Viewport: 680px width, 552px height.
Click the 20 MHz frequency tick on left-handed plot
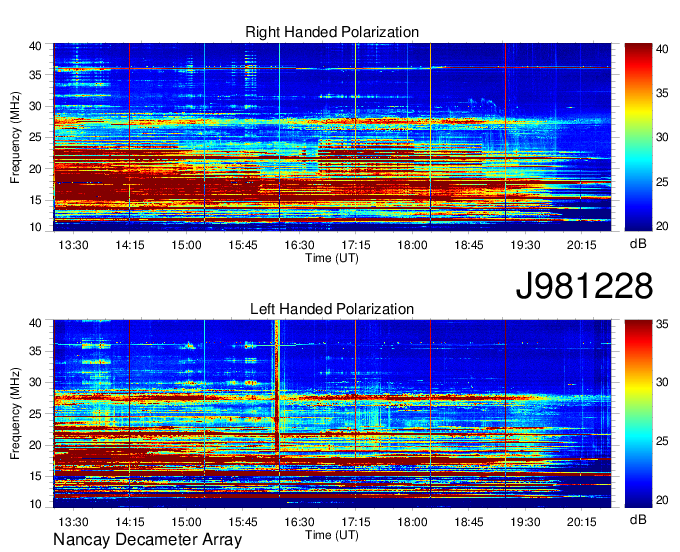pos(35,445)
